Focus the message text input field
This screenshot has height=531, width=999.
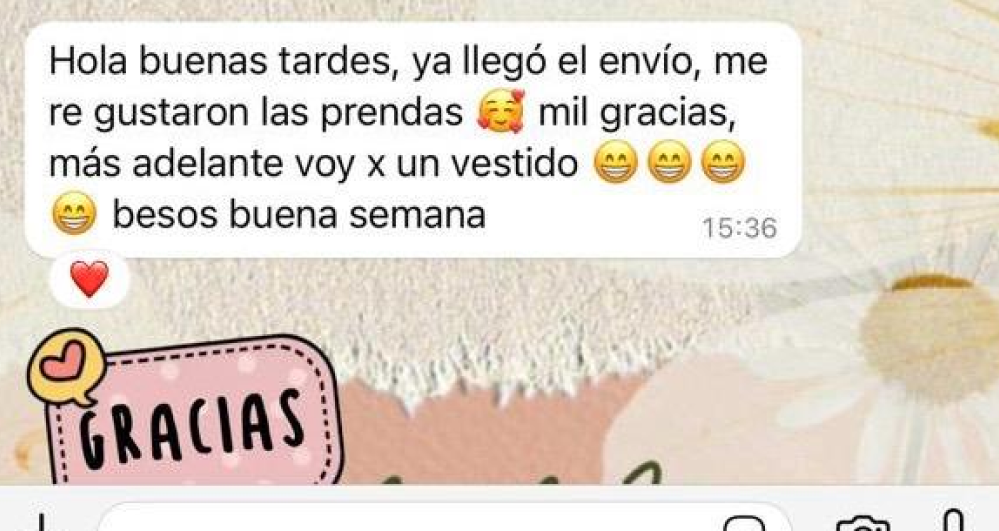coord(446,520)
